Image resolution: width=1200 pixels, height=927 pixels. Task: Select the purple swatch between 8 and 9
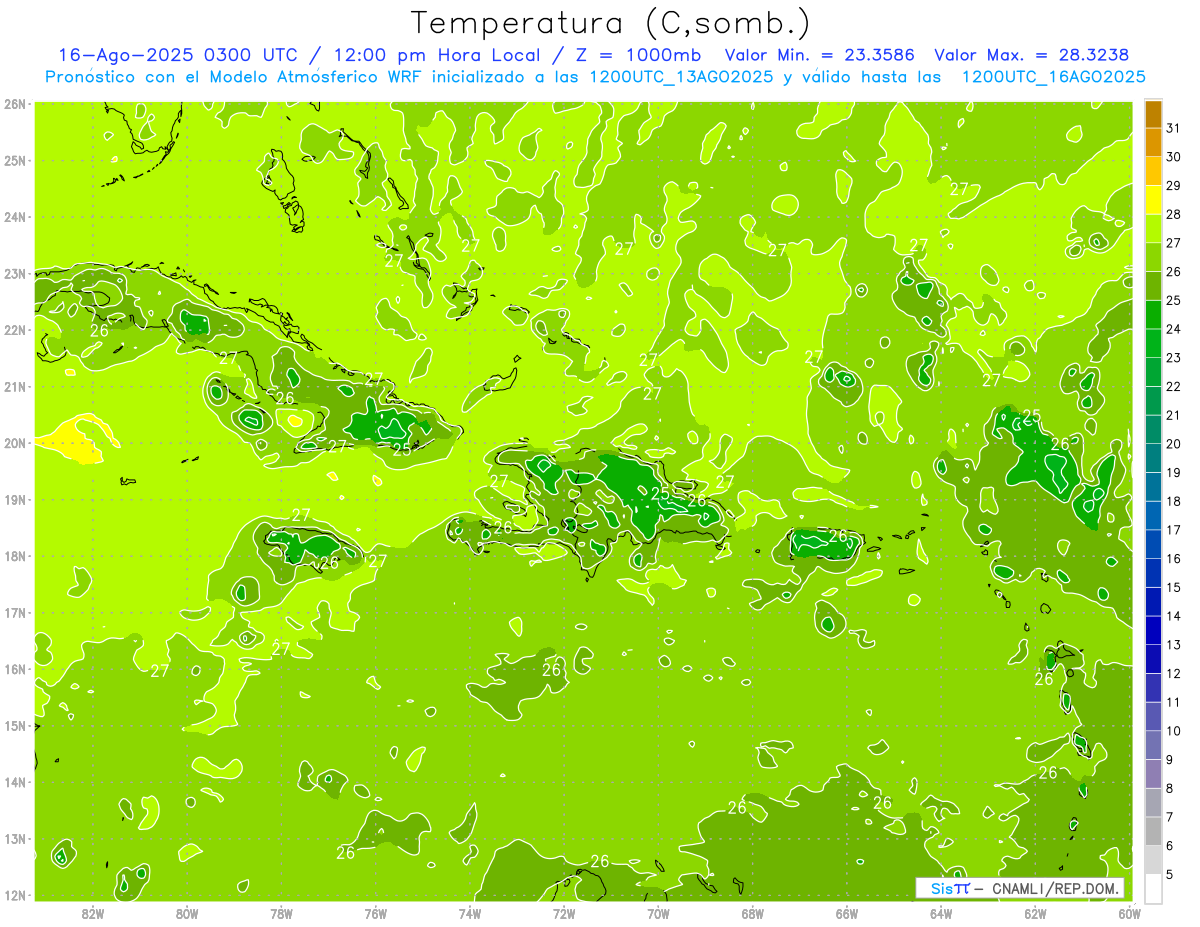click(1153, 774)
